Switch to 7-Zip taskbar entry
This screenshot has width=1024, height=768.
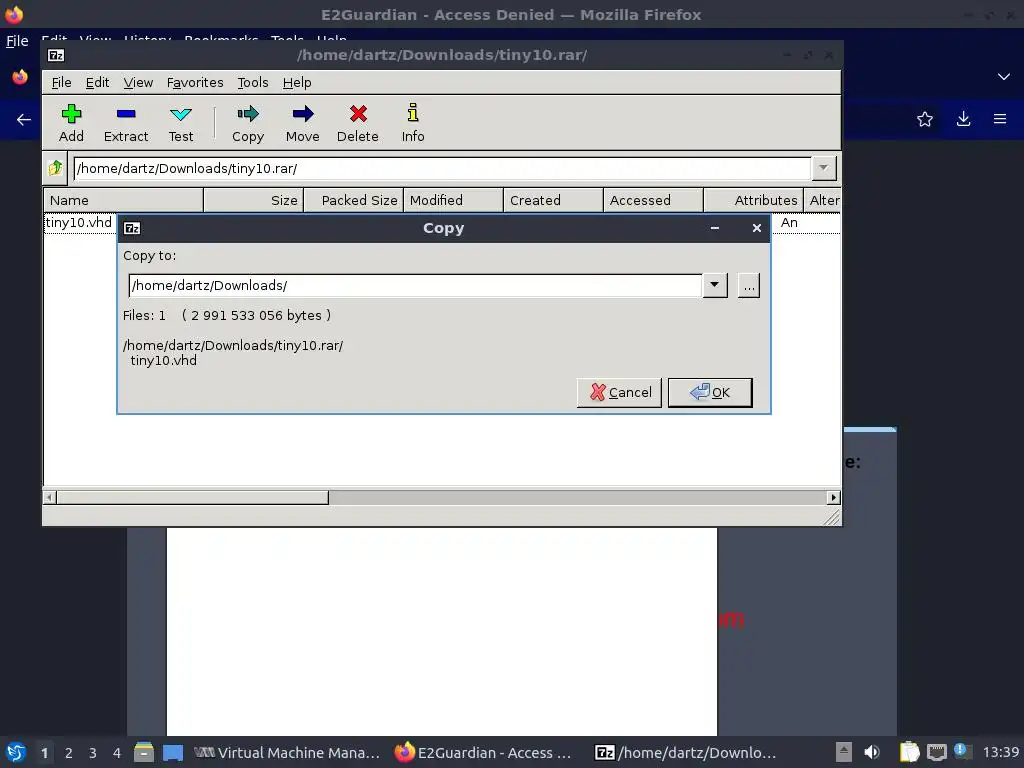pyautogui.click(x=685, y=753)
